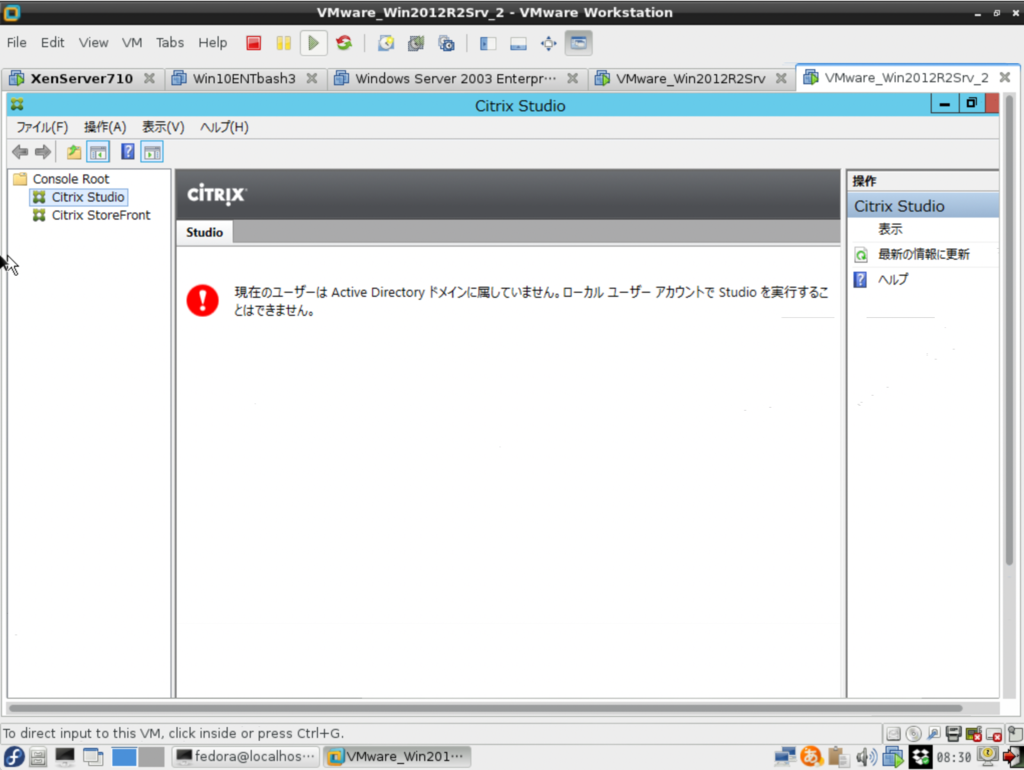Click the vertical scrollbar of VM view
Image resolution: width=1024 pixels, height=770 pixels.
(1010, 330)
